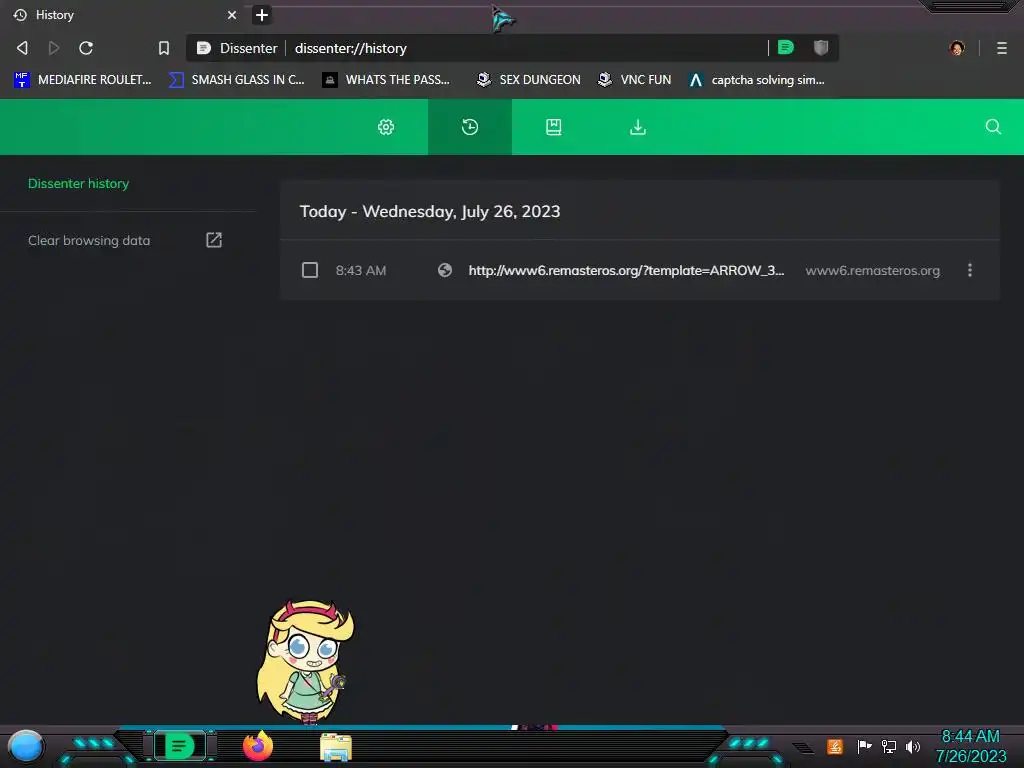The height and width of the screenshot is (768, 1024).
Task: Click the Star Butterfly desktop mascot
Action: pos(305,662)
